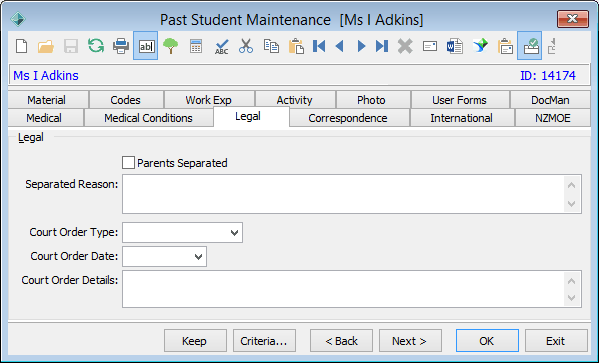Click the Separated Reason scrollbar down arrow
The height and width of the screenshot is (363, 599).
[x=571, y=204]
